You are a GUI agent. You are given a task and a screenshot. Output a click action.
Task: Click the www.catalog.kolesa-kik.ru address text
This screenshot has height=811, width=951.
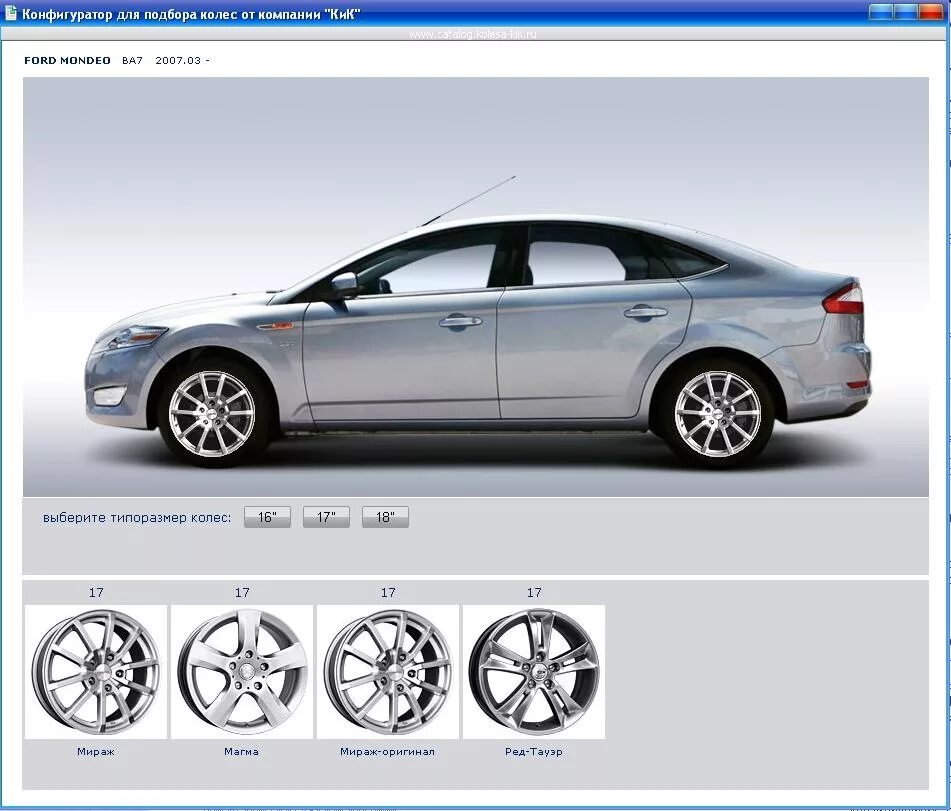(472, 35)
